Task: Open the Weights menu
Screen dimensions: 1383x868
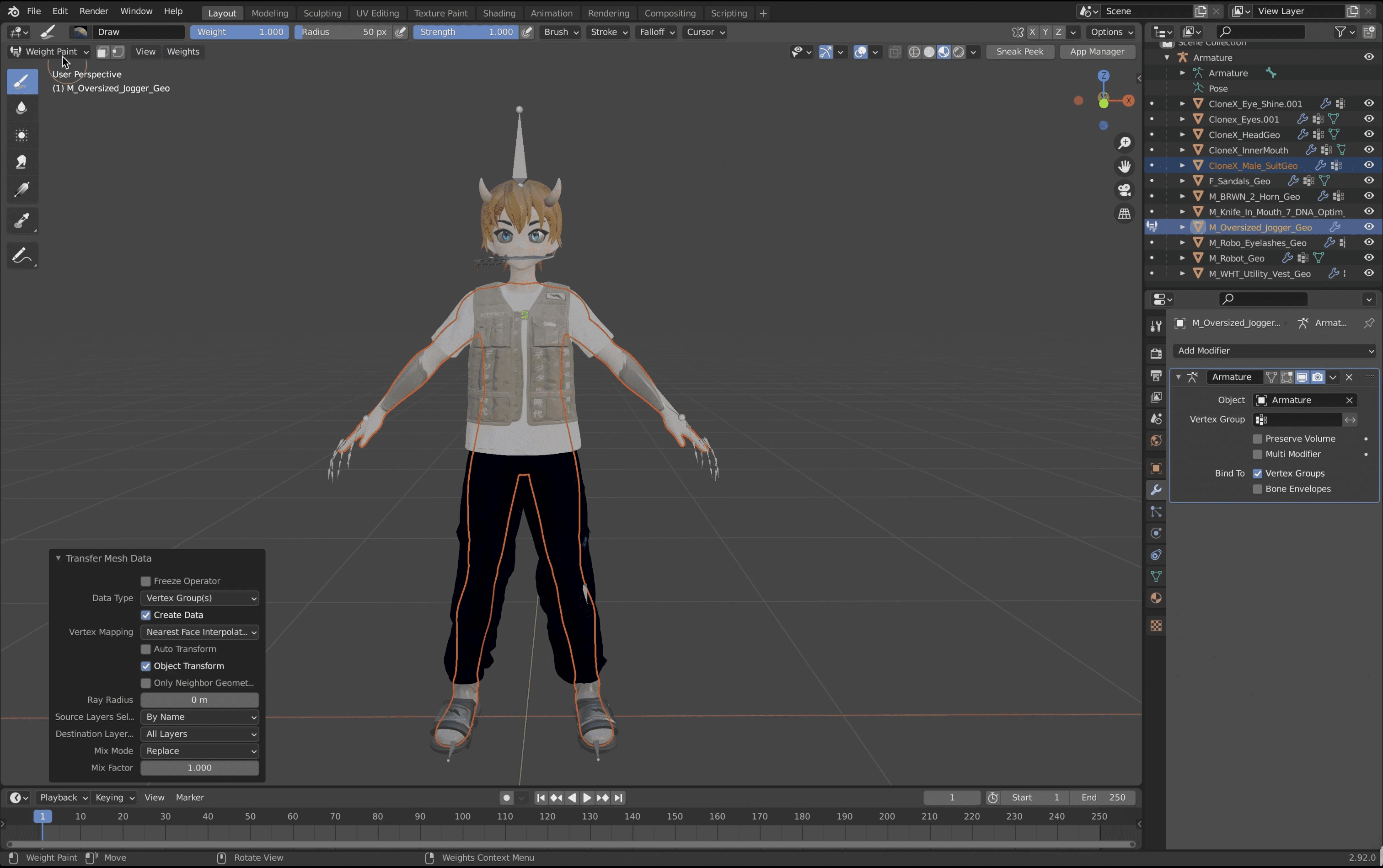Action: (182, 52)
